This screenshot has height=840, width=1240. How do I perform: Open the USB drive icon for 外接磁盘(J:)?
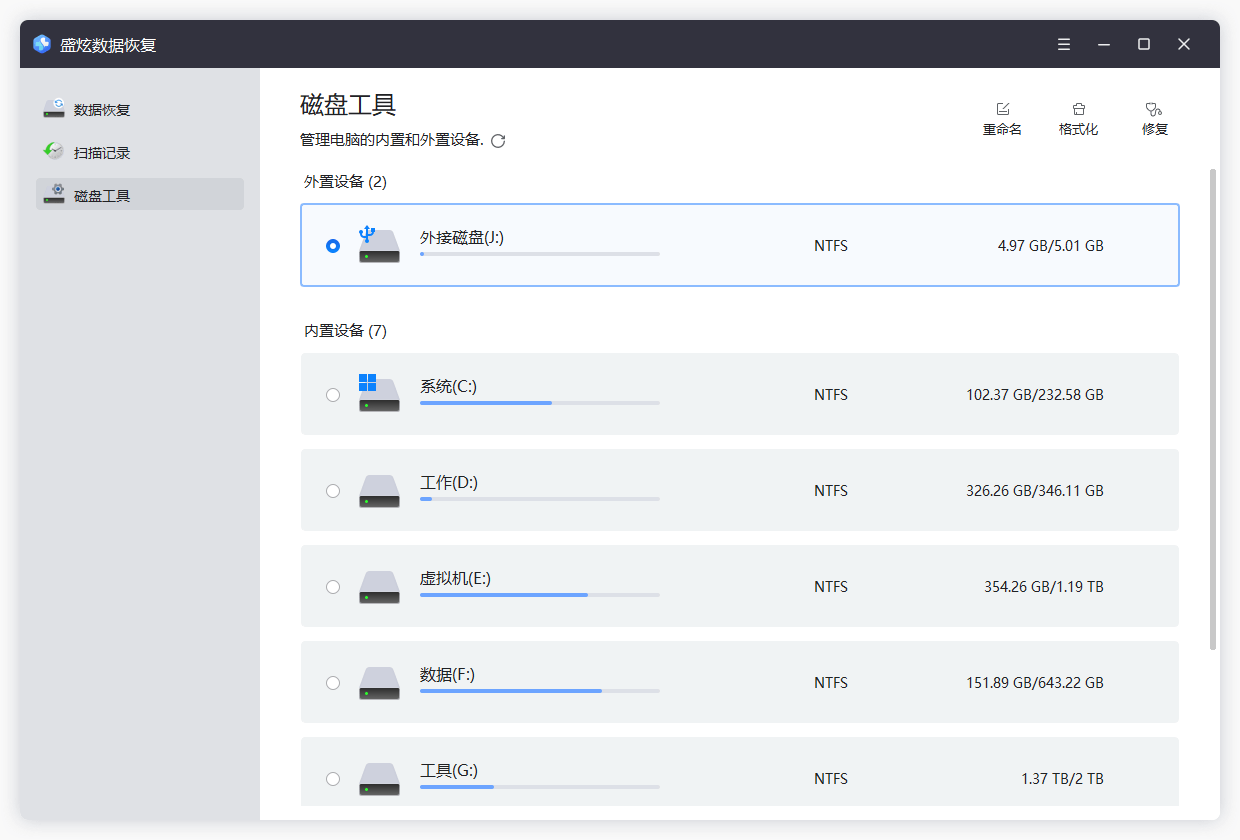(x=378, y=243)
